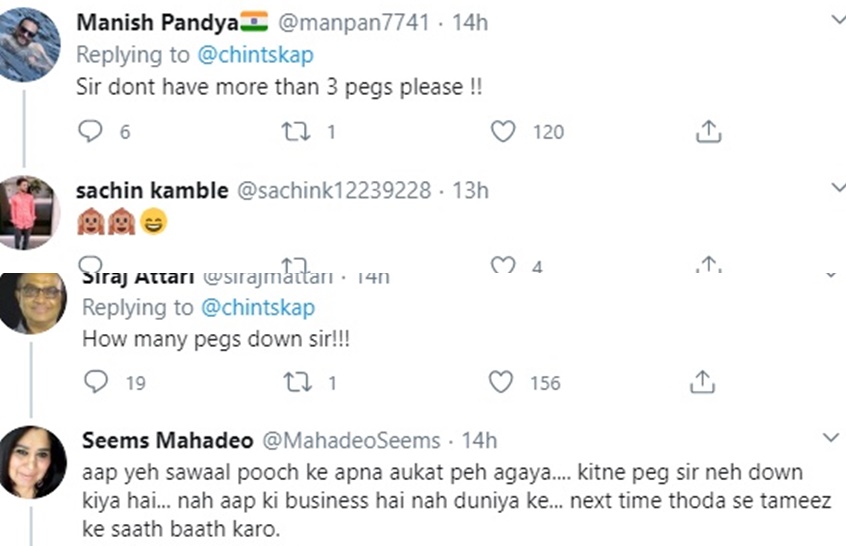This screenshot has width=846, height=546.
Task: Like the 'How many pegs down' tweet
Action: (x=501, y=382)
